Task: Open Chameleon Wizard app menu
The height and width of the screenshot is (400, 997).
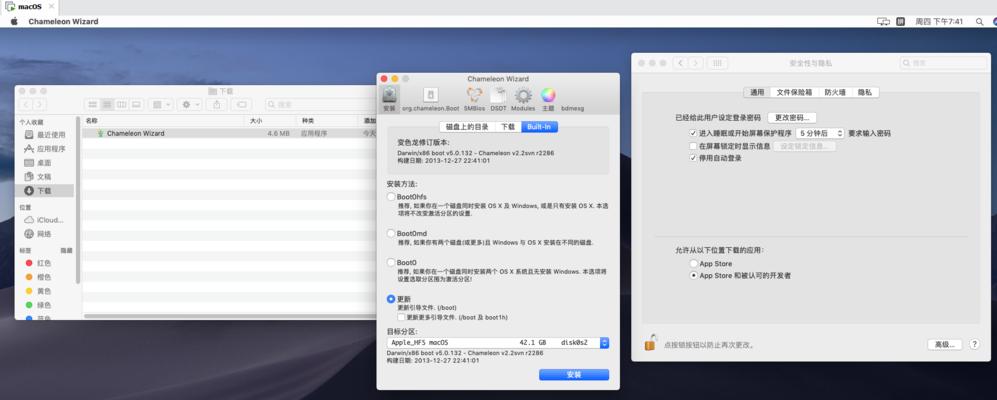Action: point(63,21)
